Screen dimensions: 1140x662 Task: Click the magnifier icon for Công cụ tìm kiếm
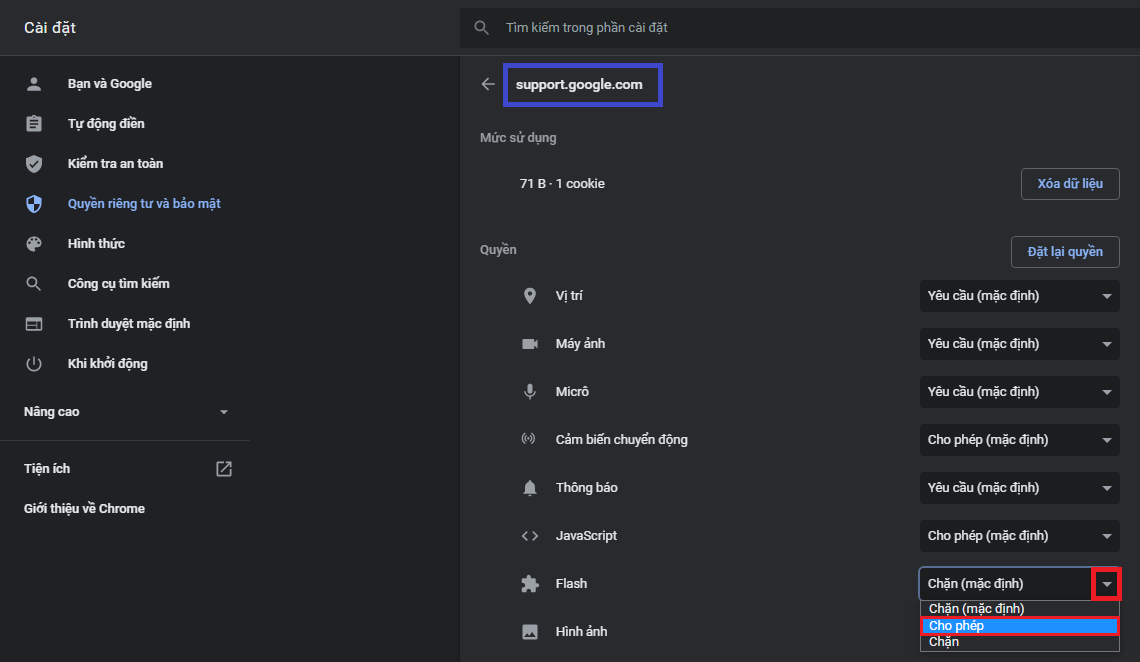tap(33, 283)
